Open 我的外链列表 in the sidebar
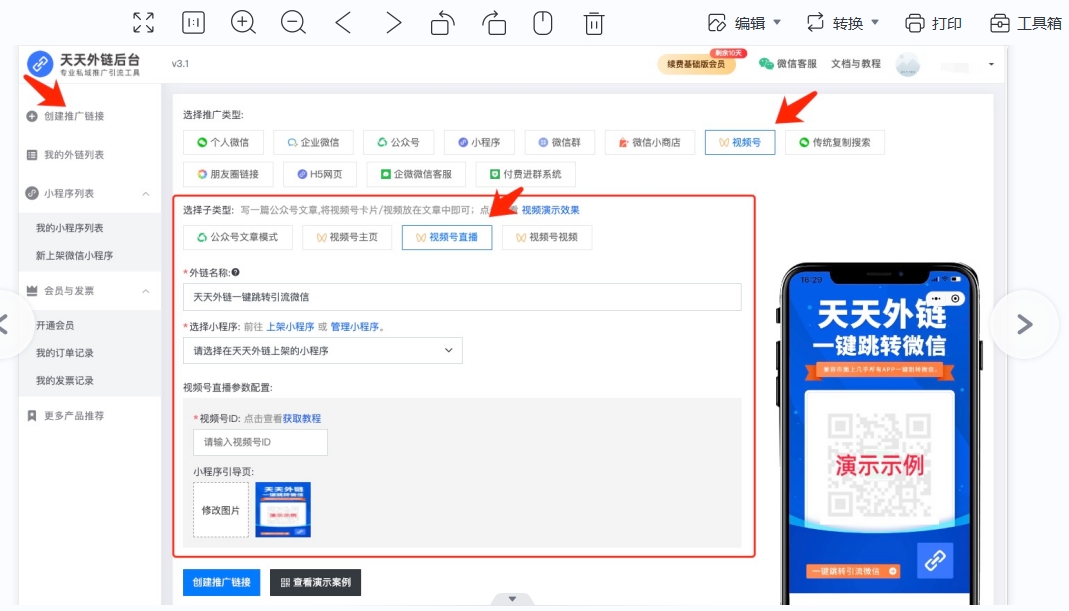1069x611 pixels. [74, 155]
